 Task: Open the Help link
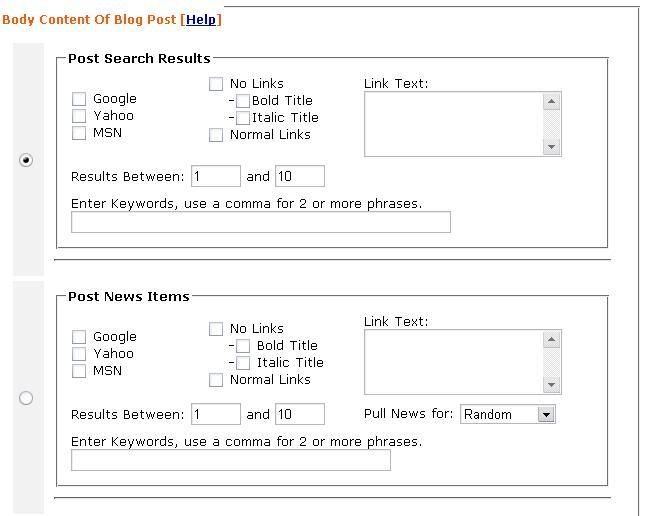201,19
